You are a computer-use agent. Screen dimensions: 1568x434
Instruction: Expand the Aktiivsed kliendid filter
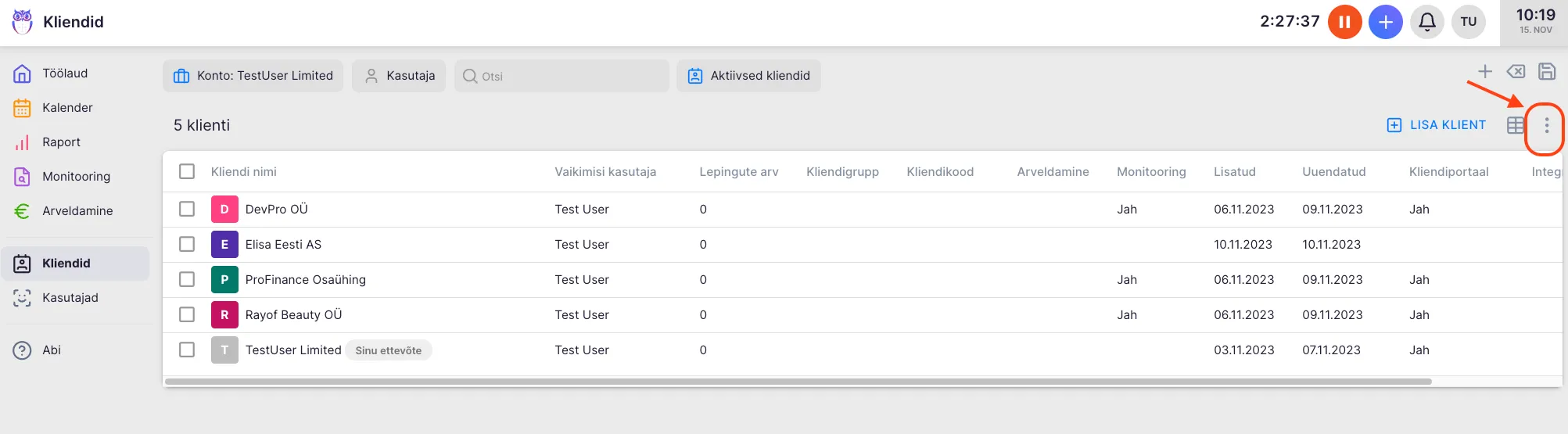(748, 76)
